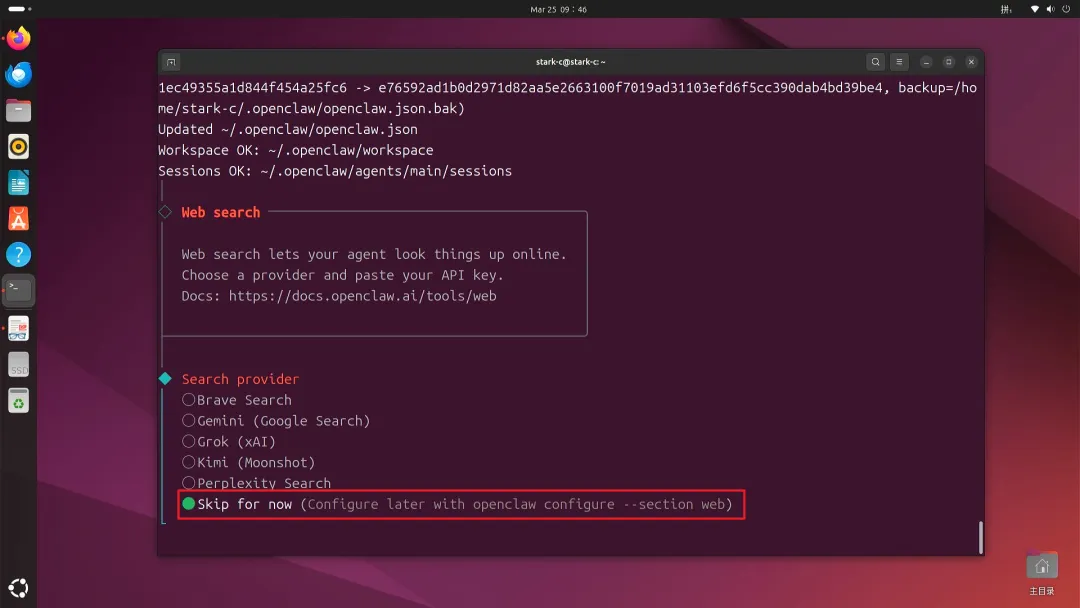Viewport: 1080px width, 608px height.
Task: Click the terminal title stark-c@stark-c
Action: click(570, 62)
